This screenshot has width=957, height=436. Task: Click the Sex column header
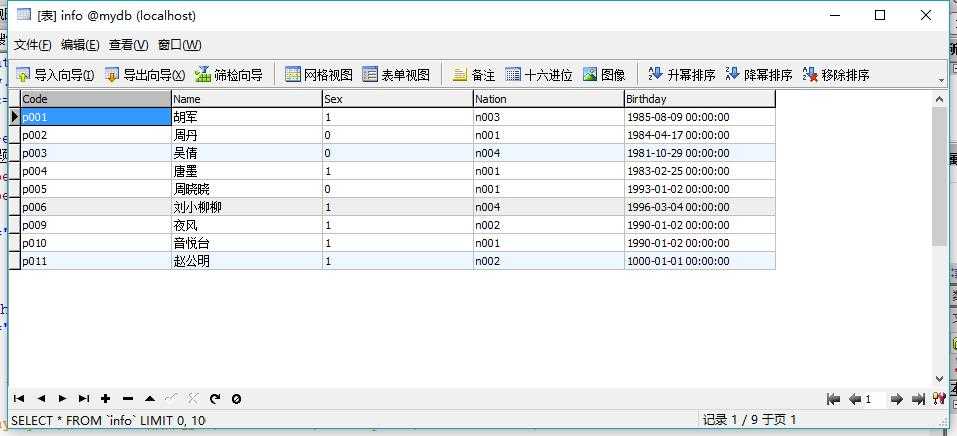[x=397, y=99]
